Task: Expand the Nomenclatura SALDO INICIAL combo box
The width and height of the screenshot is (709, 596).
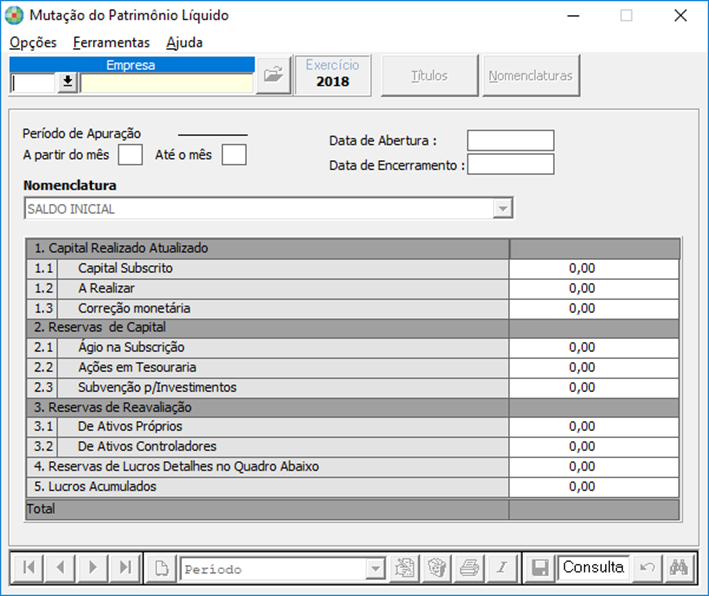Action: tap(503, 209)
